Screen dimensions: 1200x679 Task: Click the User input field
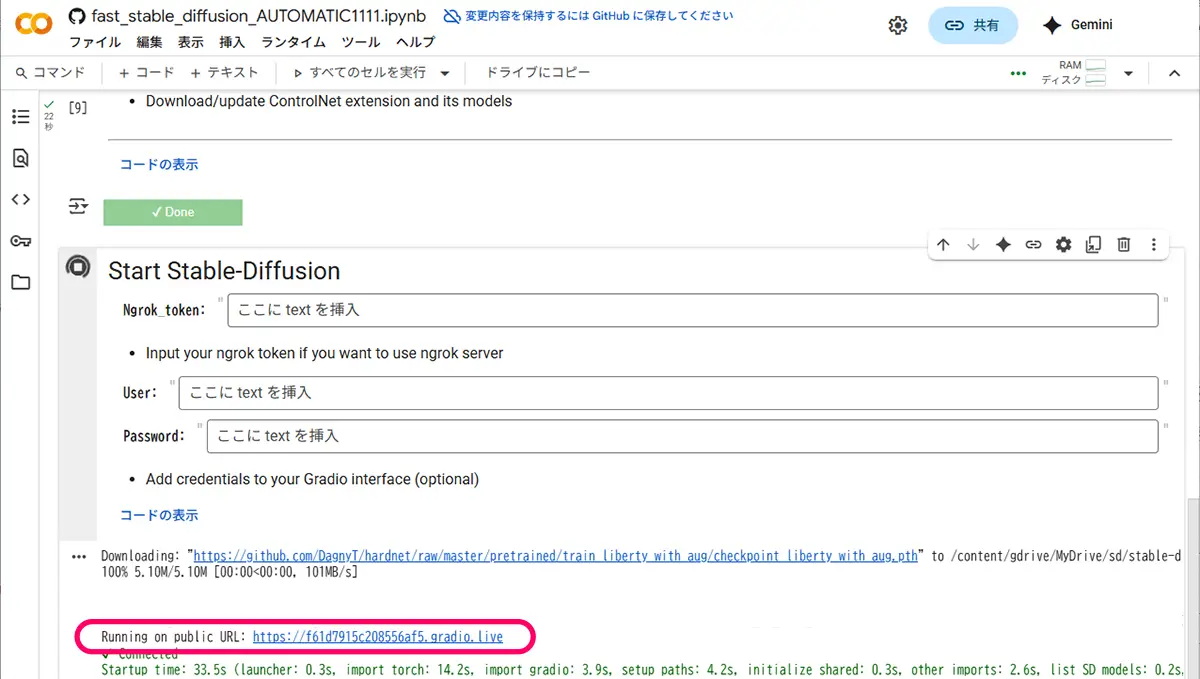point(668,393)
